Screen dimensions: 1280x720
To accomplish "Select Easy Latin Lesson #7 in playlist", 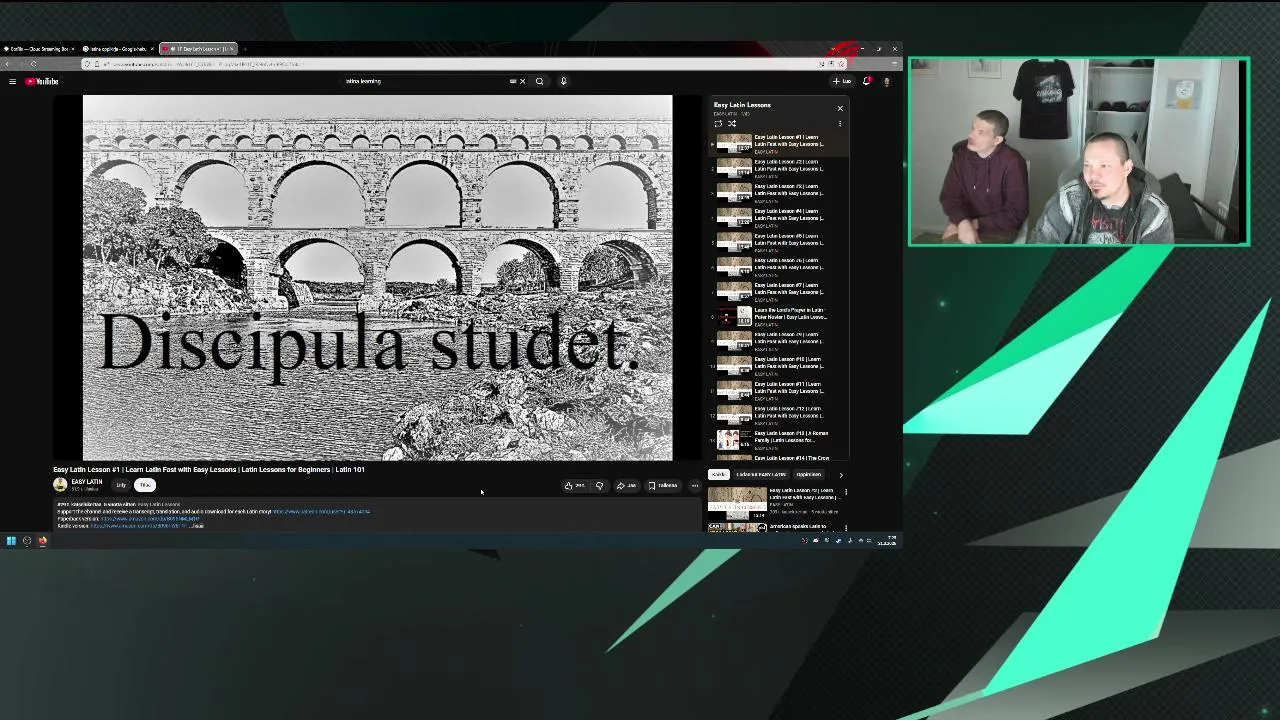I will pyautogui.click(x=778, y=291).
